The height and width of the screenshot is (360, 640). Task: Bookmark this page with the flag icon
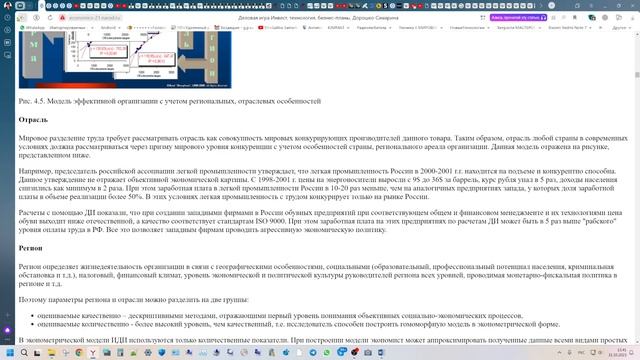coord(575,18)
